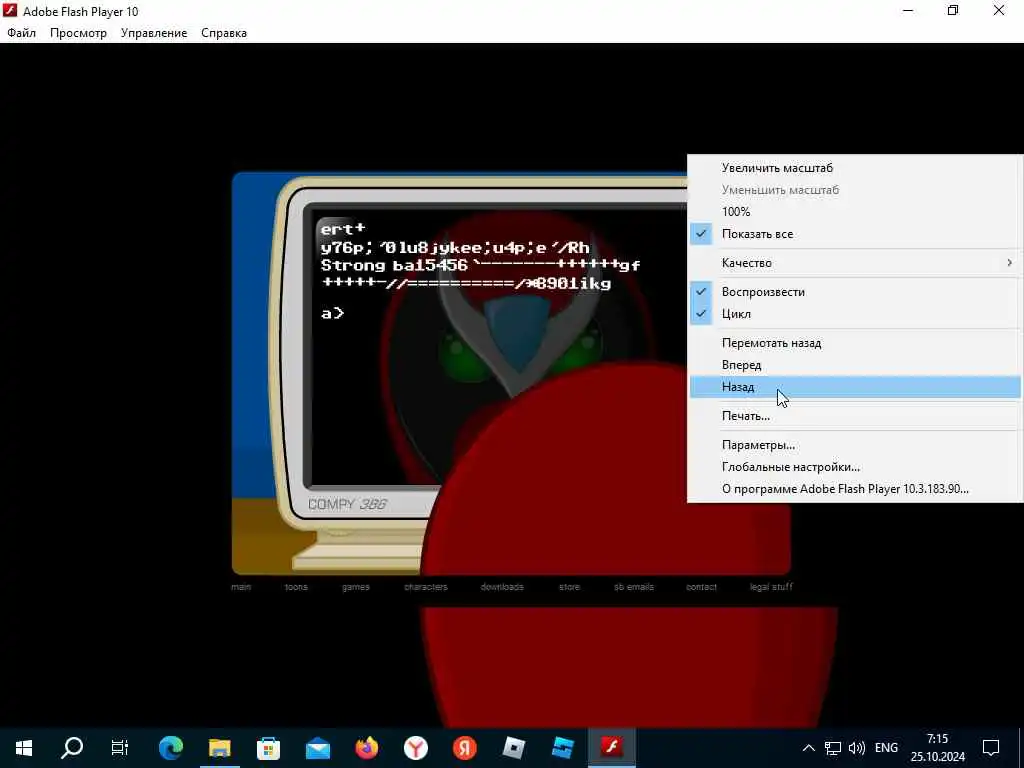This screenshot has width=1024, height=768.
Task: Toggle the Воспроизвести checked option
Action: 856,292
